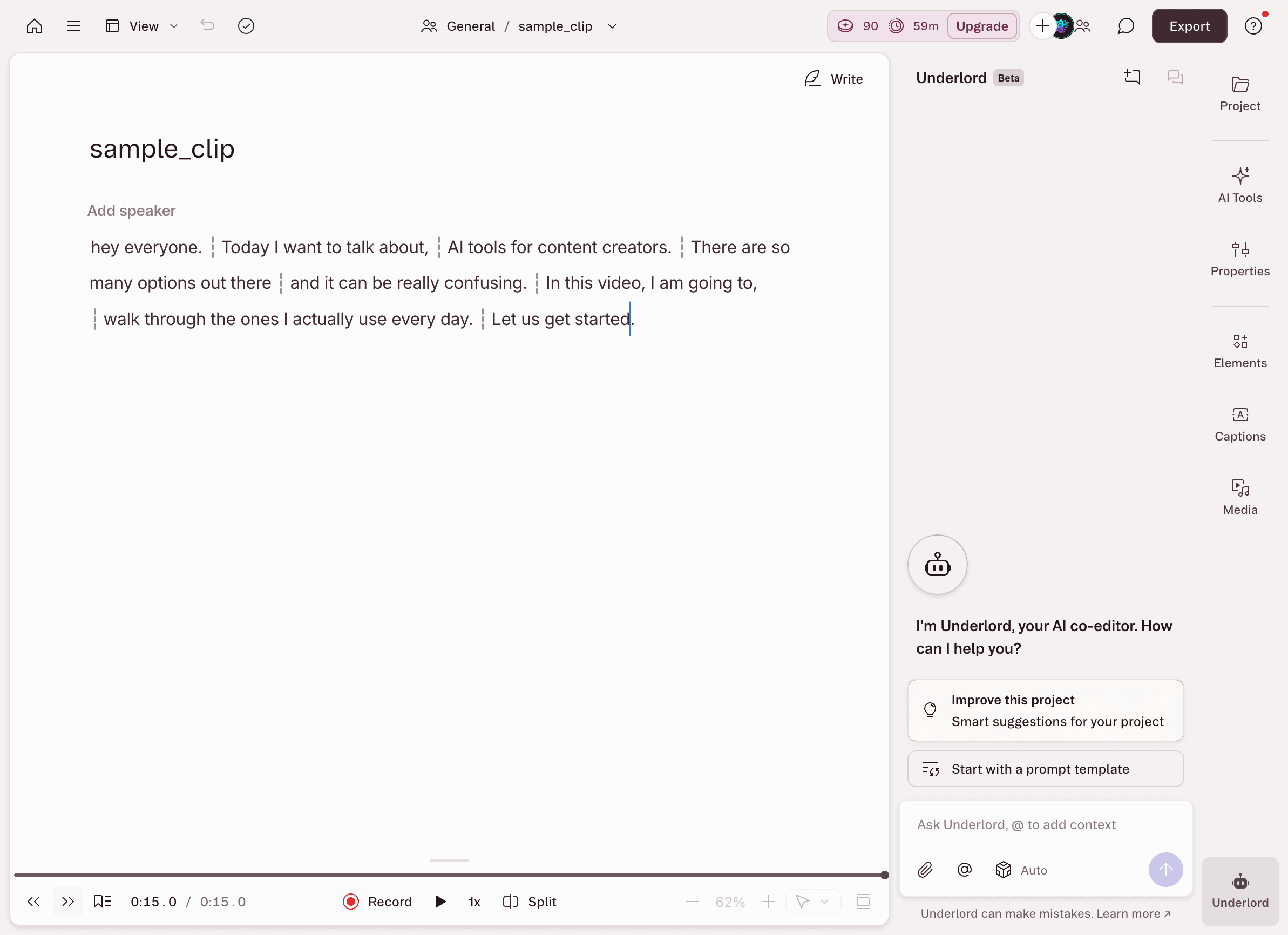
Task: Click the transcript text 'Let us get started'
Action: click(560, 319)
